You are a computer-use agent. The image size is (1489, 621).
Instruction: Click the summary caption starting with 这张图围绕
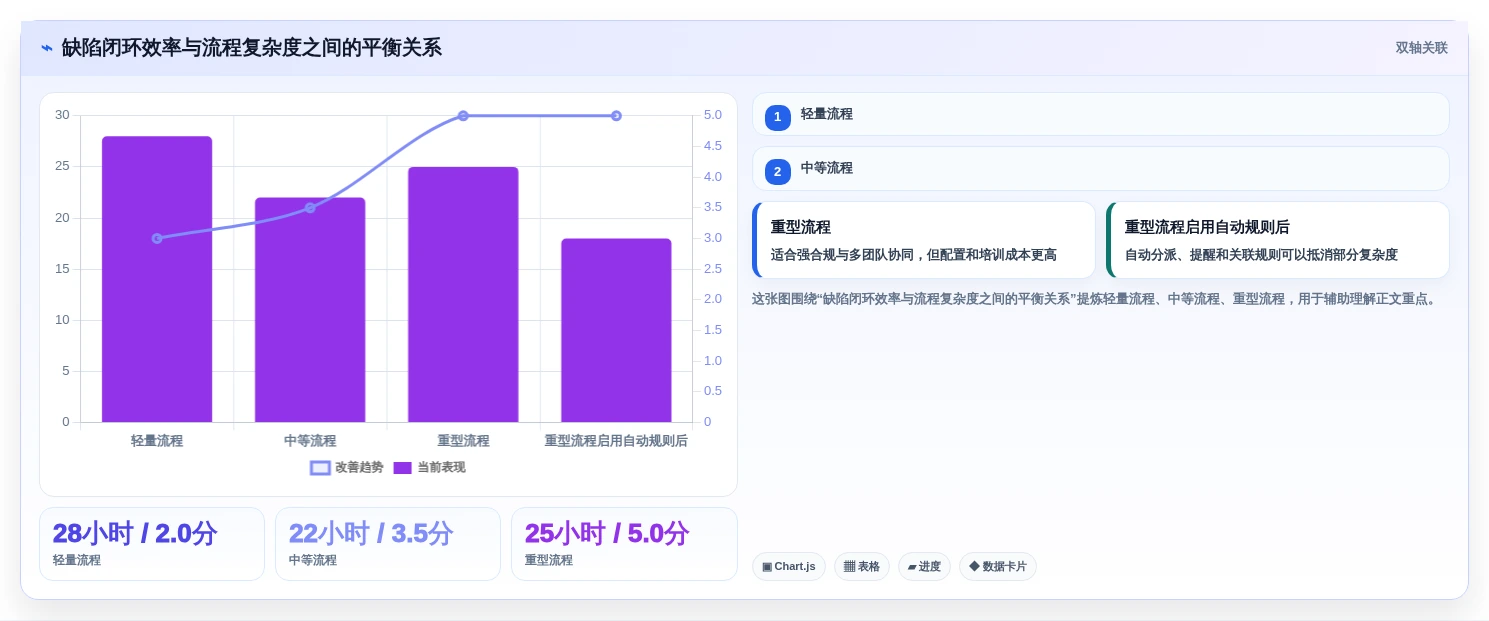point(1097,299)
